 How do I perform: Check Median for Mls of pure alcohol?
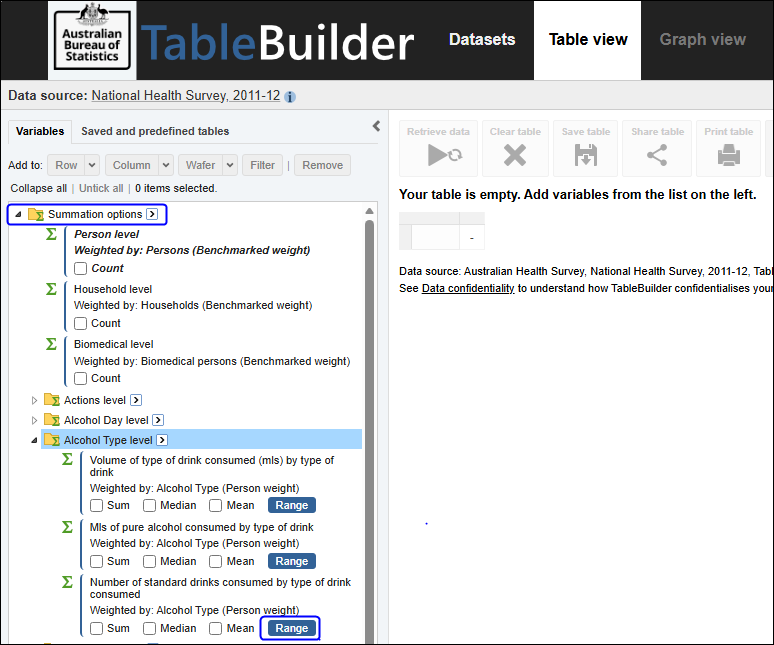[x=149, y=561]
